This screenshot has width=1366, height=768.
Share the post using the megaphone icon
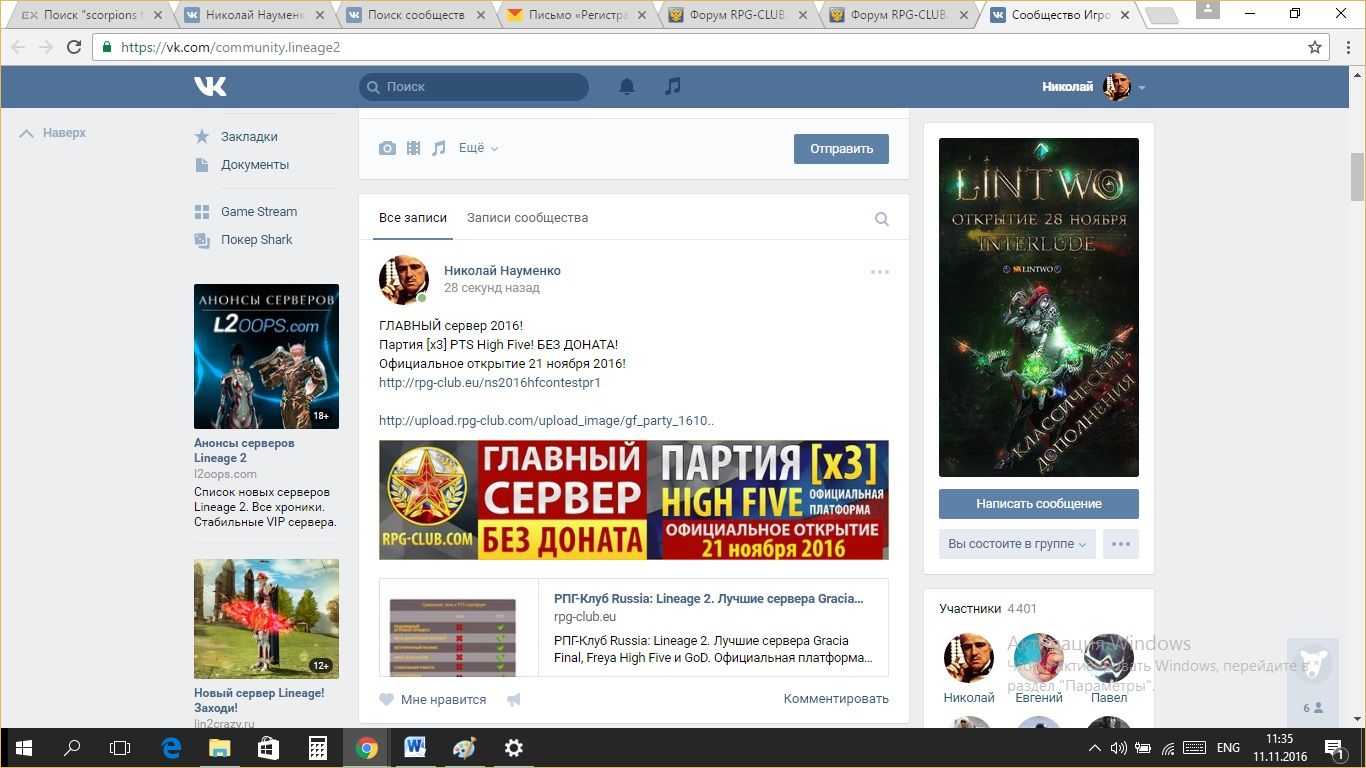click(x=514, y=700)
